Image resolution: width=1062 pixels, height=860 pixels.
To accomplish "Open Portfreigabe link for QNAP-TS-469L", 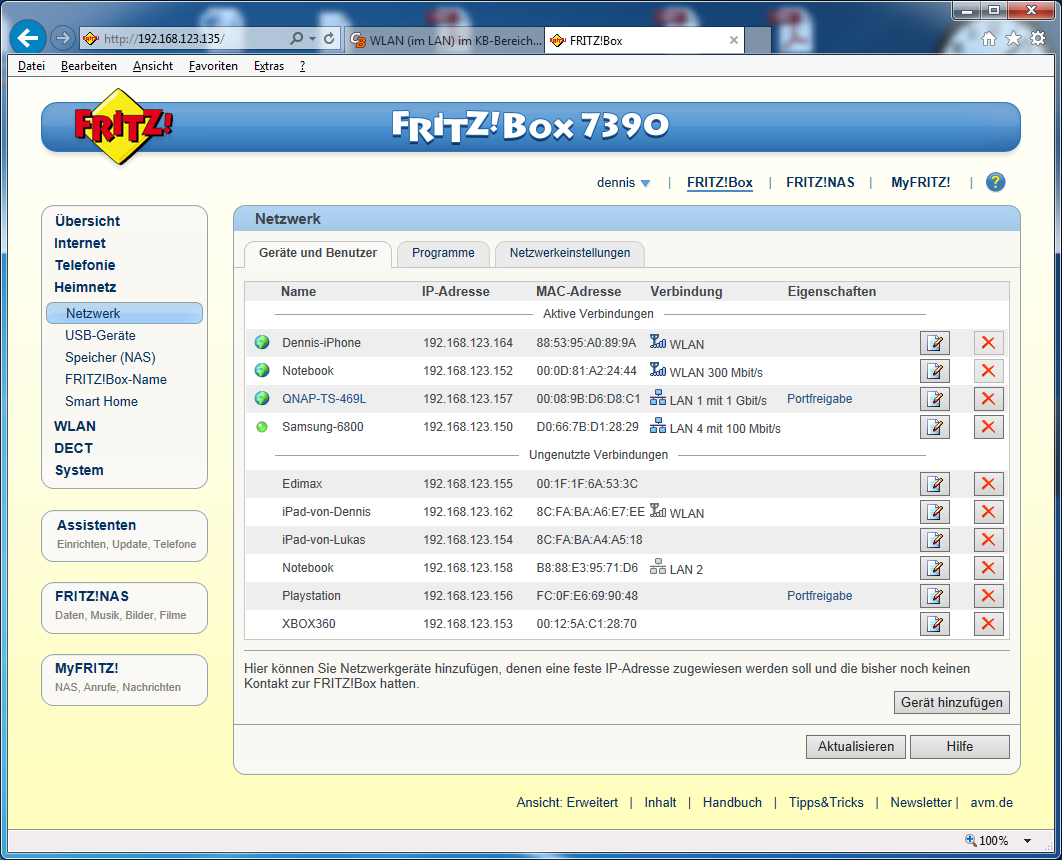I will point(820,399).
